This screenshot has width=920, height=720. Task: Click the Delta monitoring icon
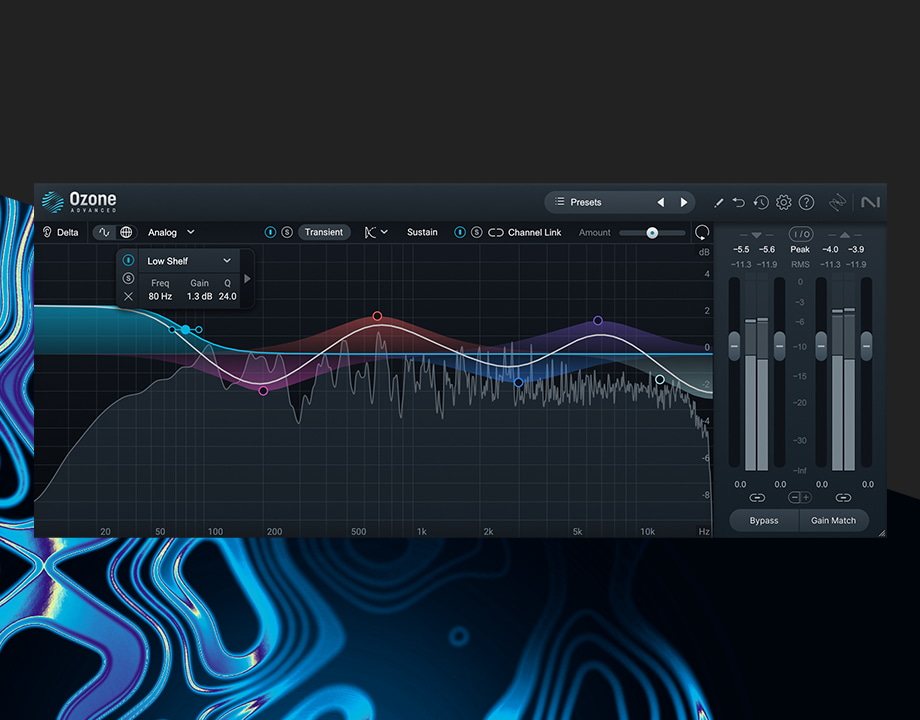pyautogui.click(x=48, y=231)
